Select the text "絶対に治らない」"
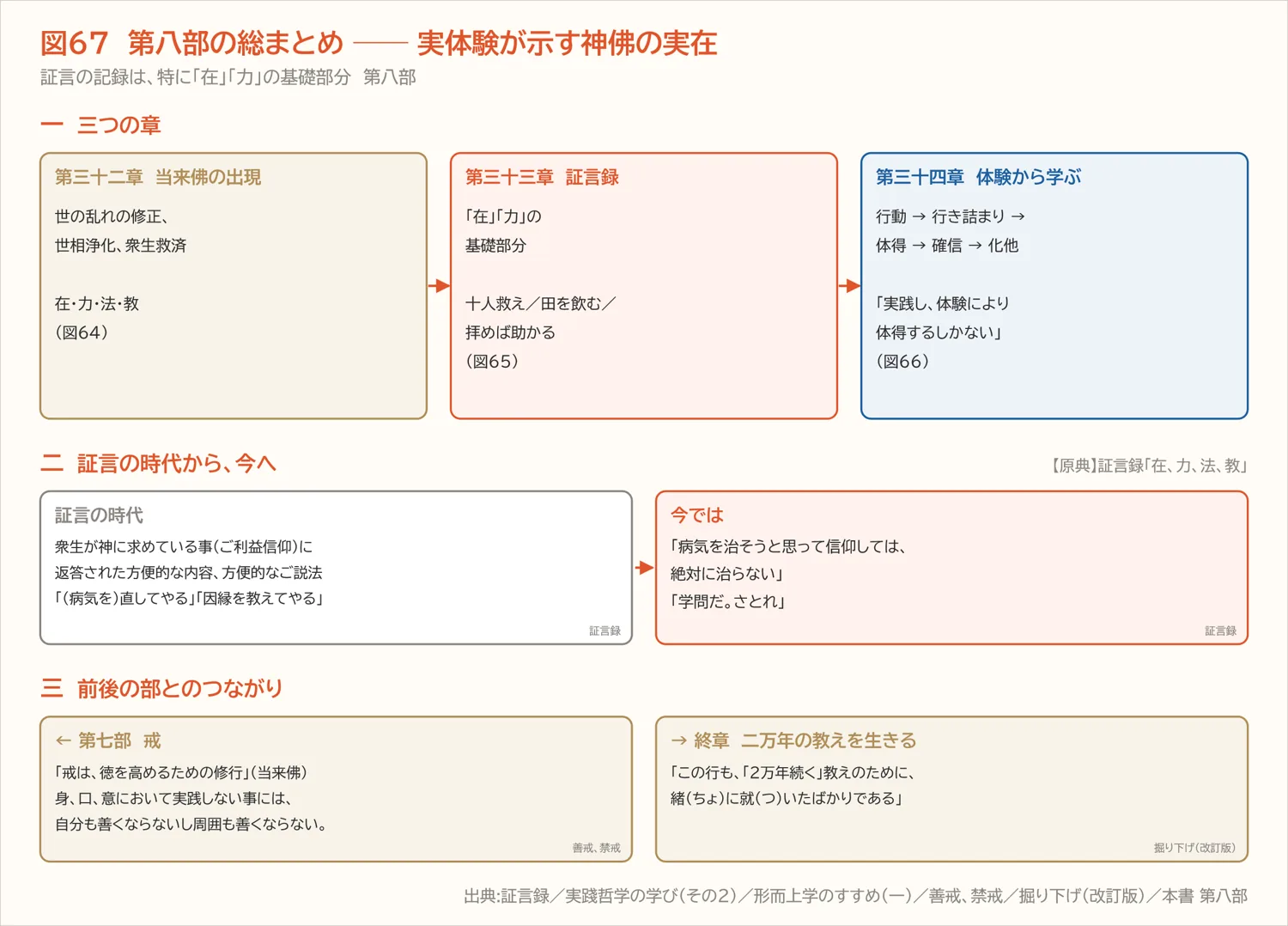 click(x=727, y=574)
